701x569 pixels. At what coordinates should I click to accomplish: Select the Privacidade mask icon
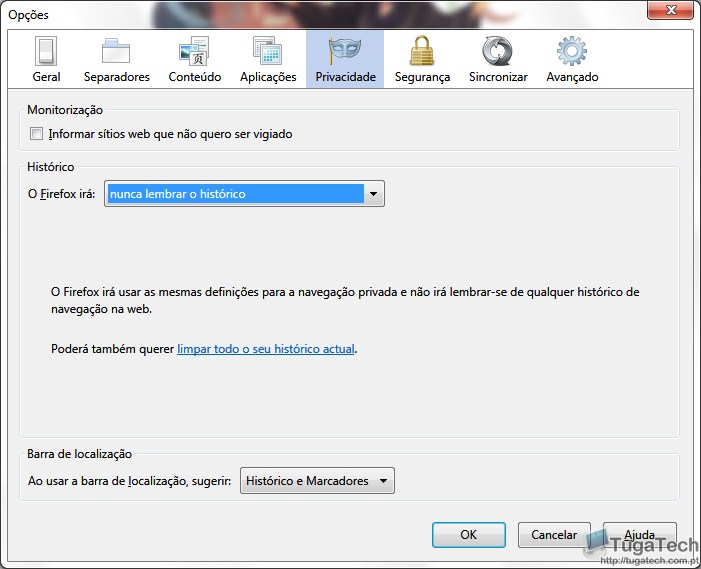tap(345, 59)
